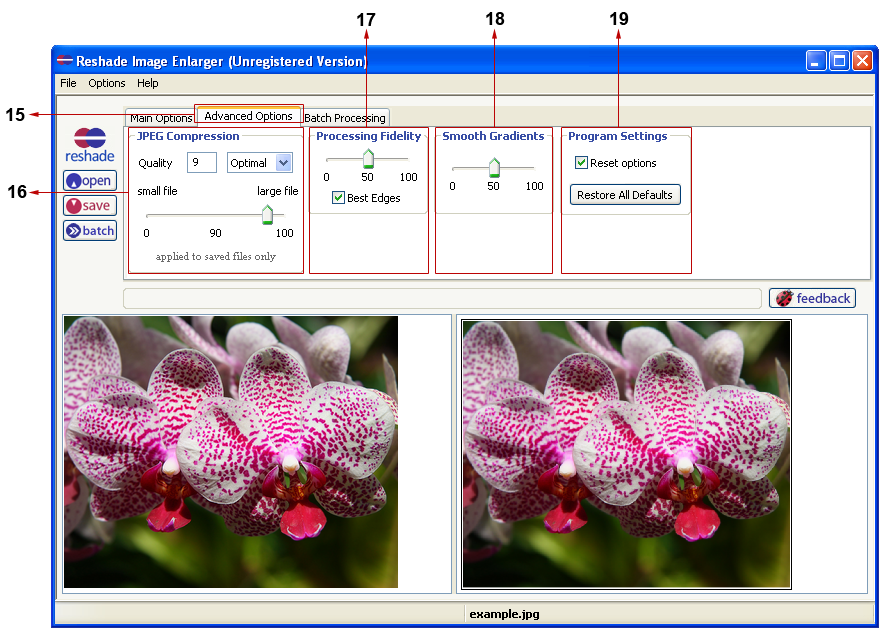Image resolution: width=885 pixels, height=634 pixels.
Task: Click the save image button
Action: pyautogui.click(x=90, y=206)
